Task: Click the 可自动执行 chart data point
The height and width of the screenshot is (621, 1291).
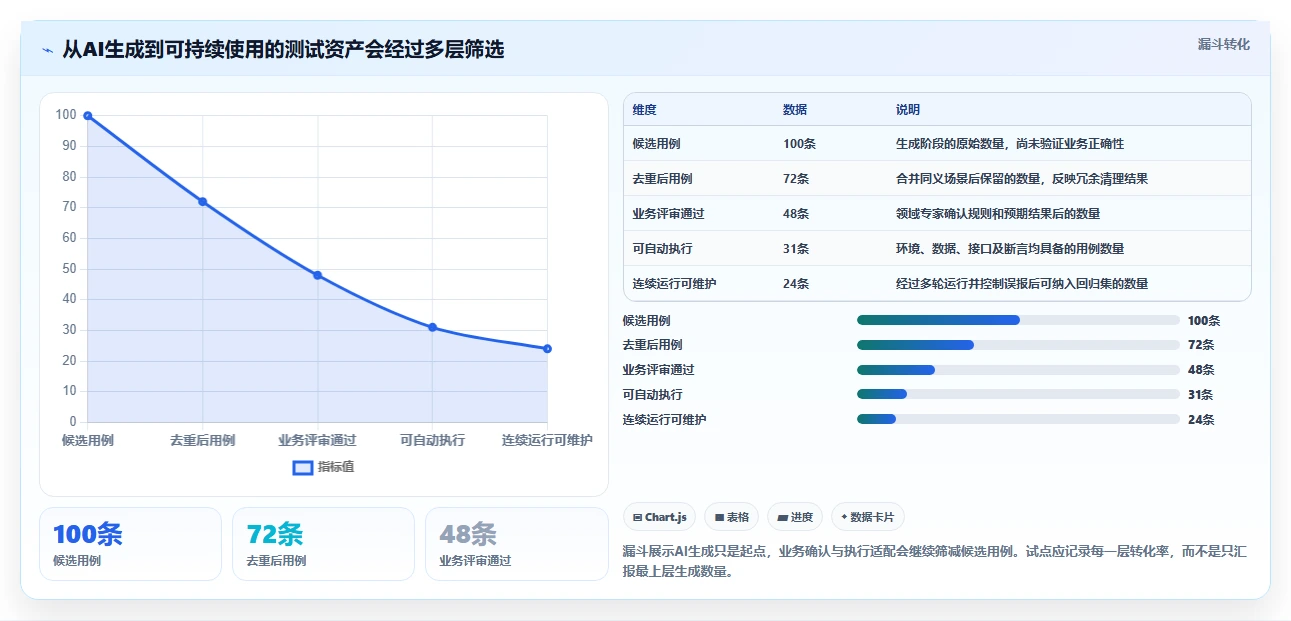Action: [432, 327]
